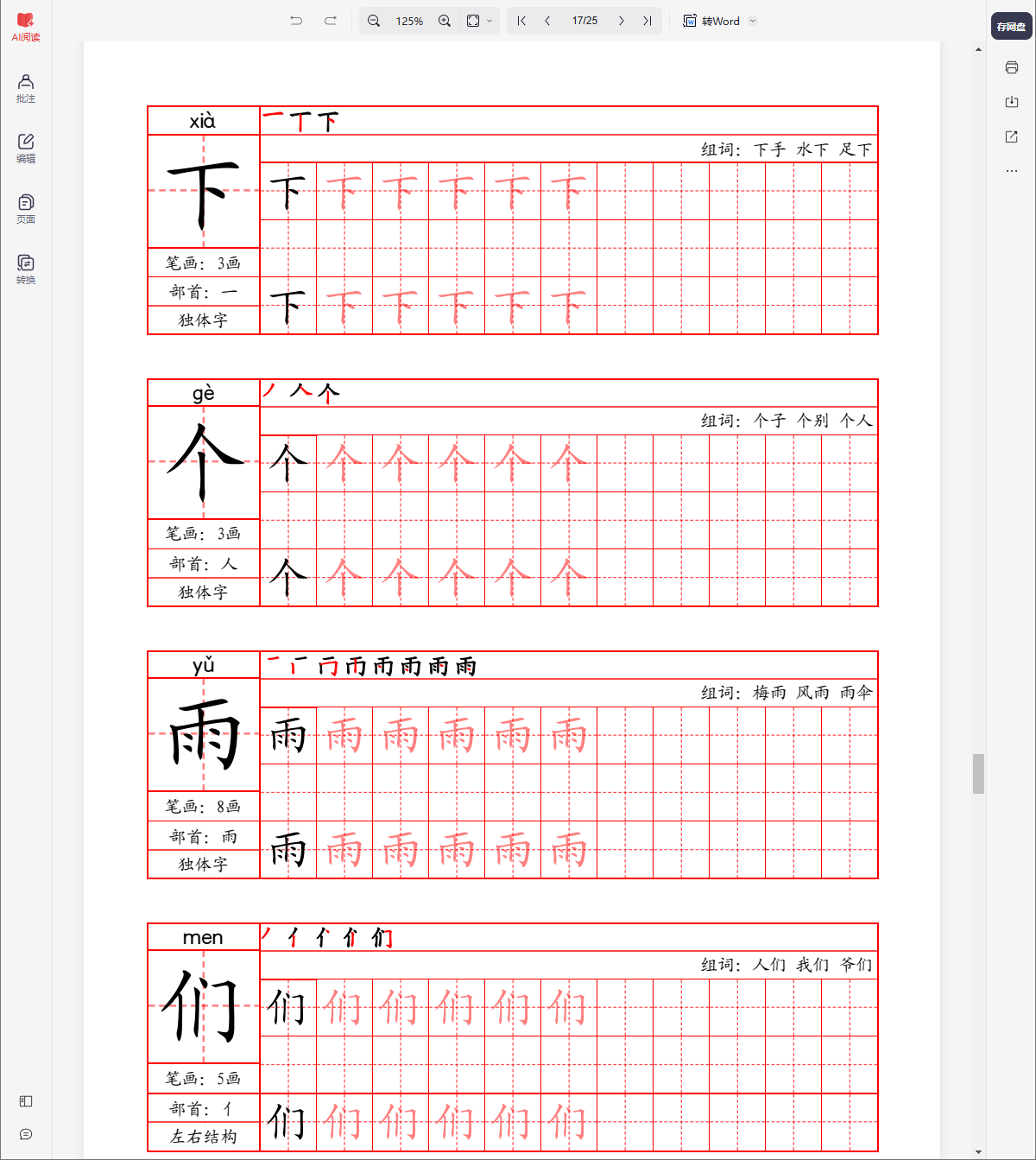Go to the previous page

pyautogui.click(x=547, y=20)
